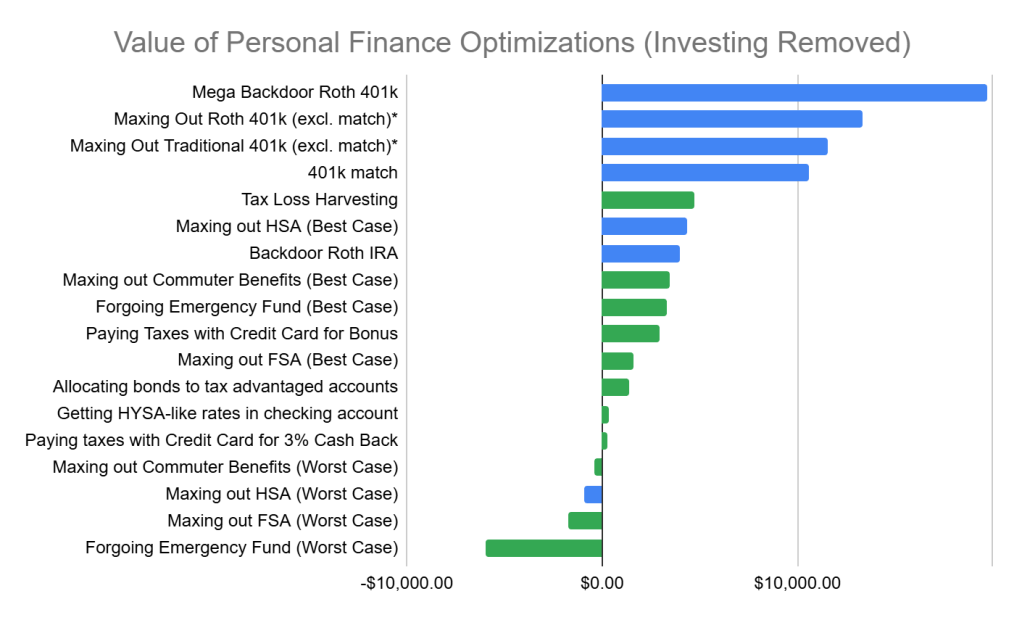Image resolution: width=1022 pixels, height=628 pixels.
Task: Select the Maxing out HSA (Worst Case) bar
Action: click(593, 494)
